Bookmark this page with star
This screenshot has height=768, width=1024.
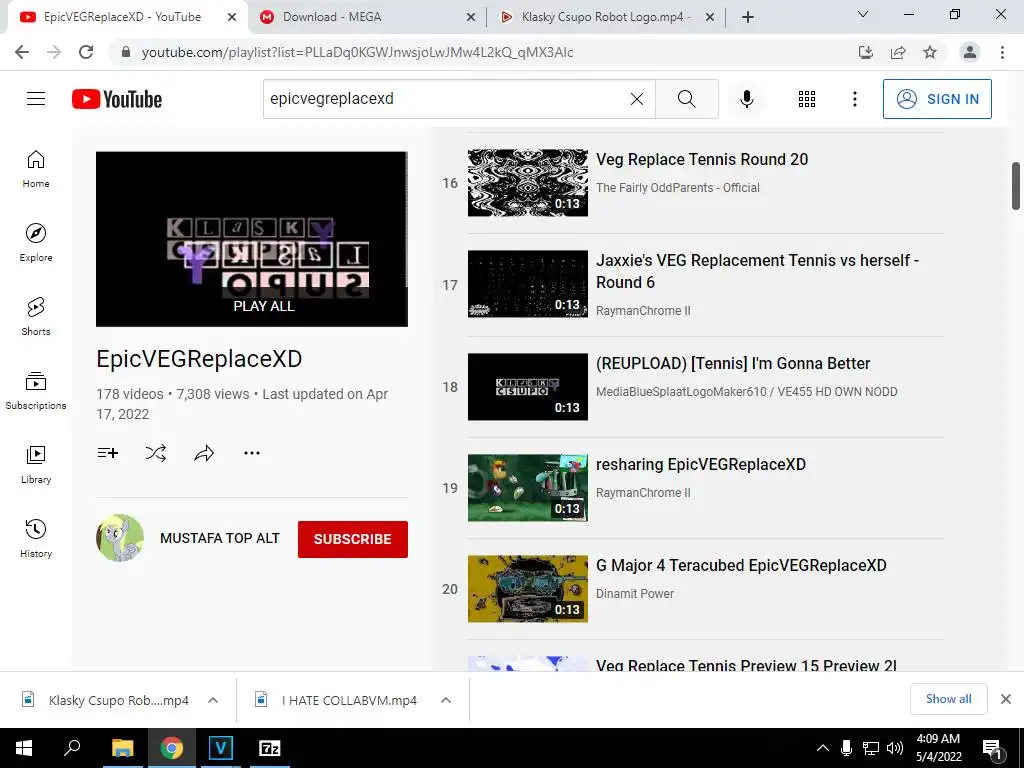[x=930, y=52]
